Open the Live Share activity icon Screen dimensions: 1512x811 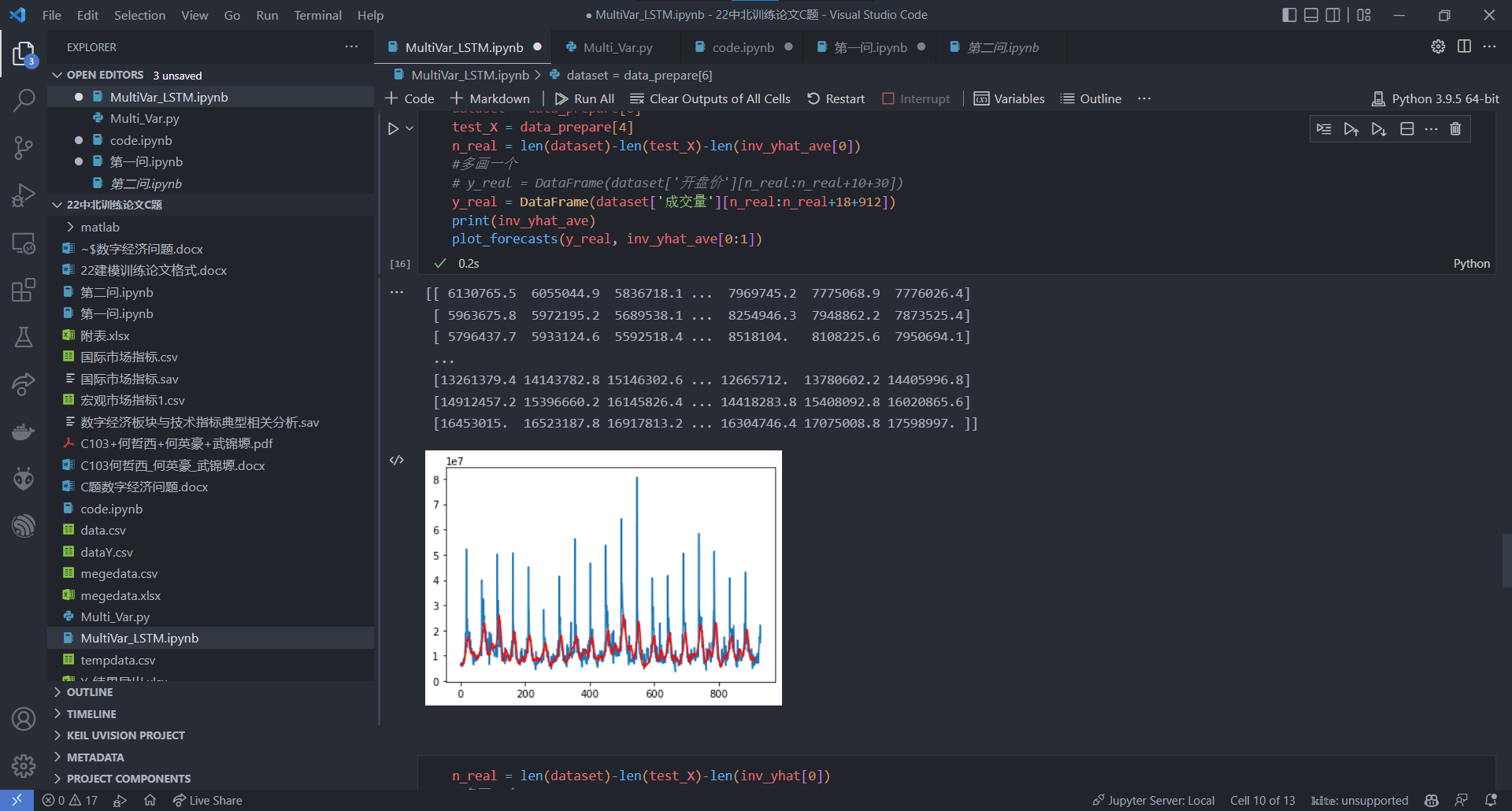point(24,384)
